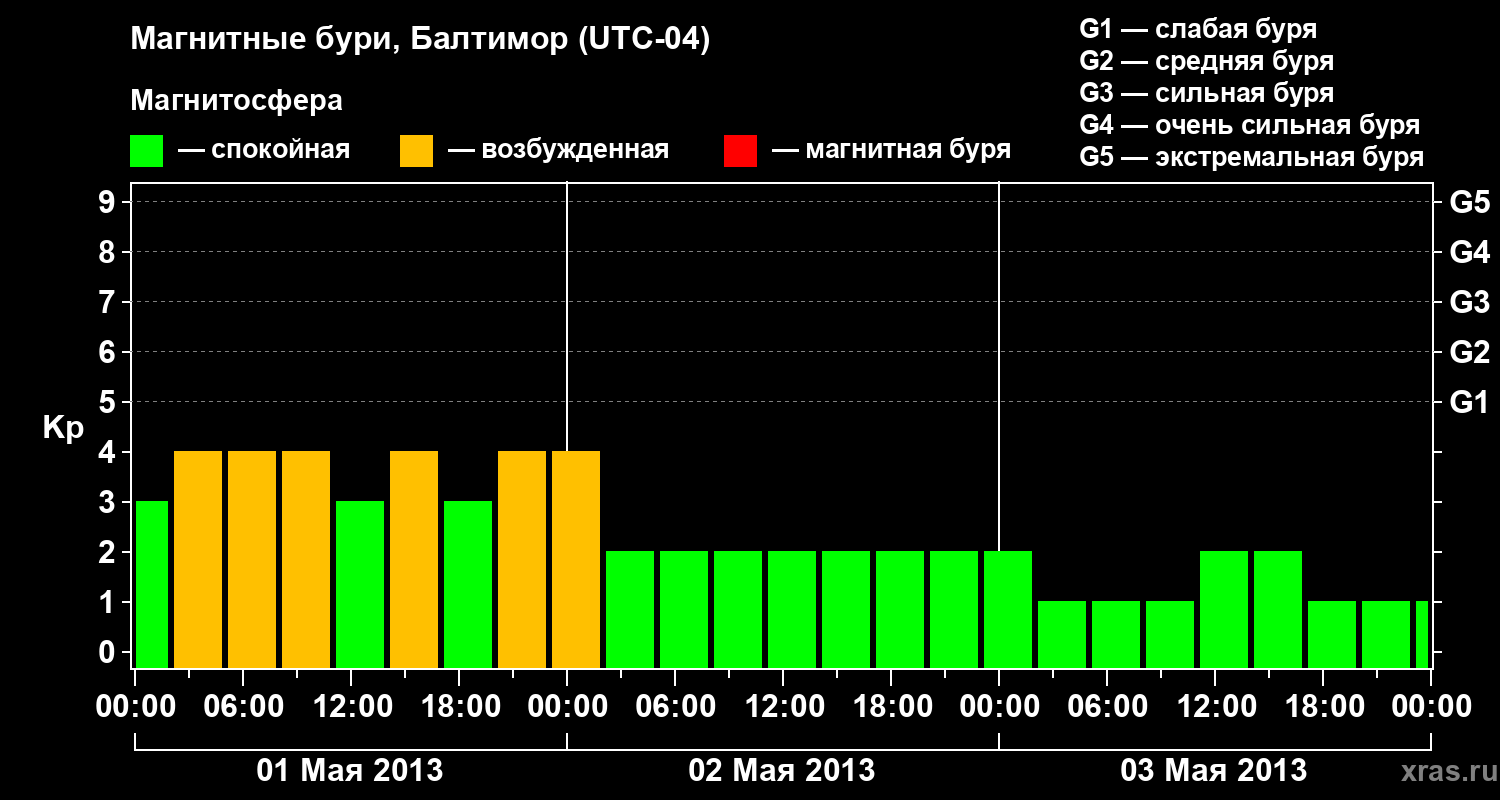The width and height of the screenshot is (1500, 800).
Task: Click the chart title 'Магнитные бури, Балтимор (UTC-04)'
Action: [x=420, y=41]
